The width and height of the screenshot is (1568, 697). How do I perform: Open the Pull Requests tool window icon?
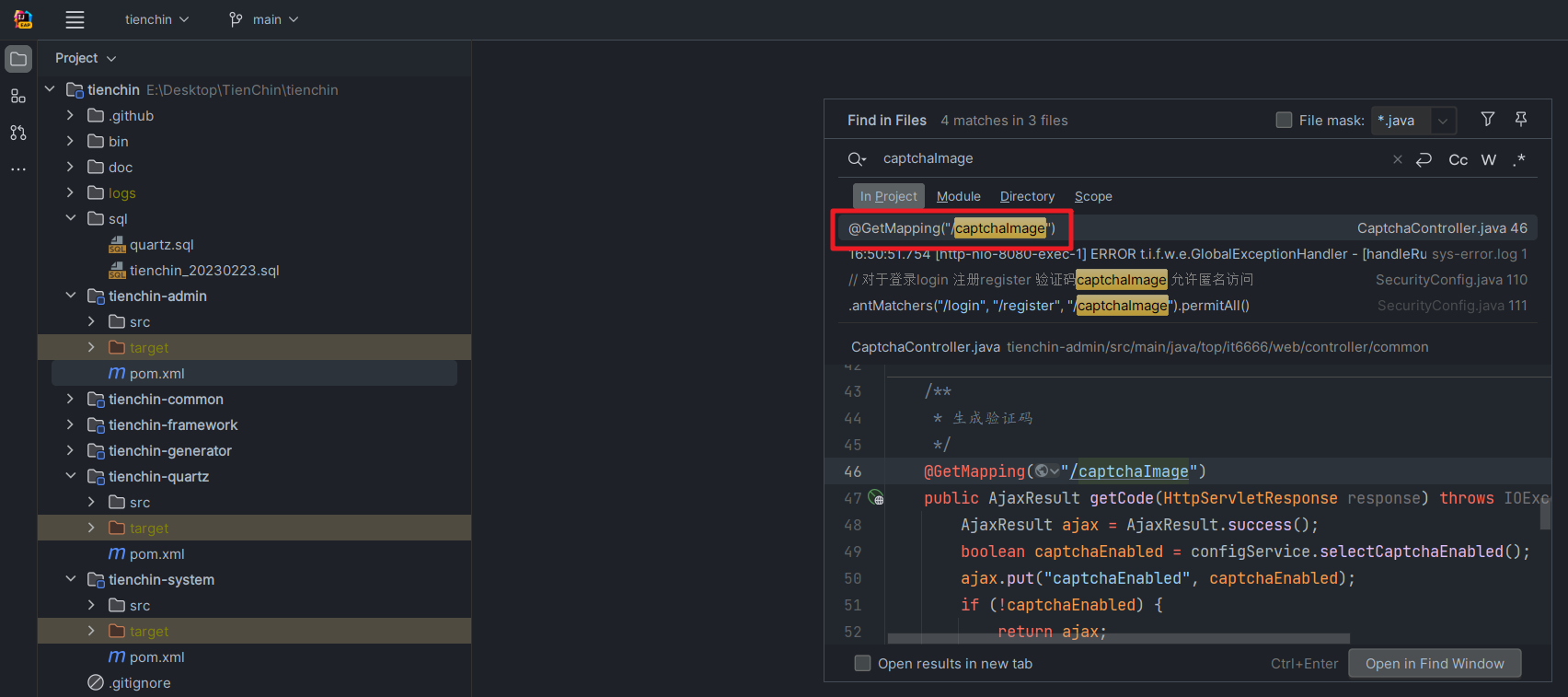[18, 133]
